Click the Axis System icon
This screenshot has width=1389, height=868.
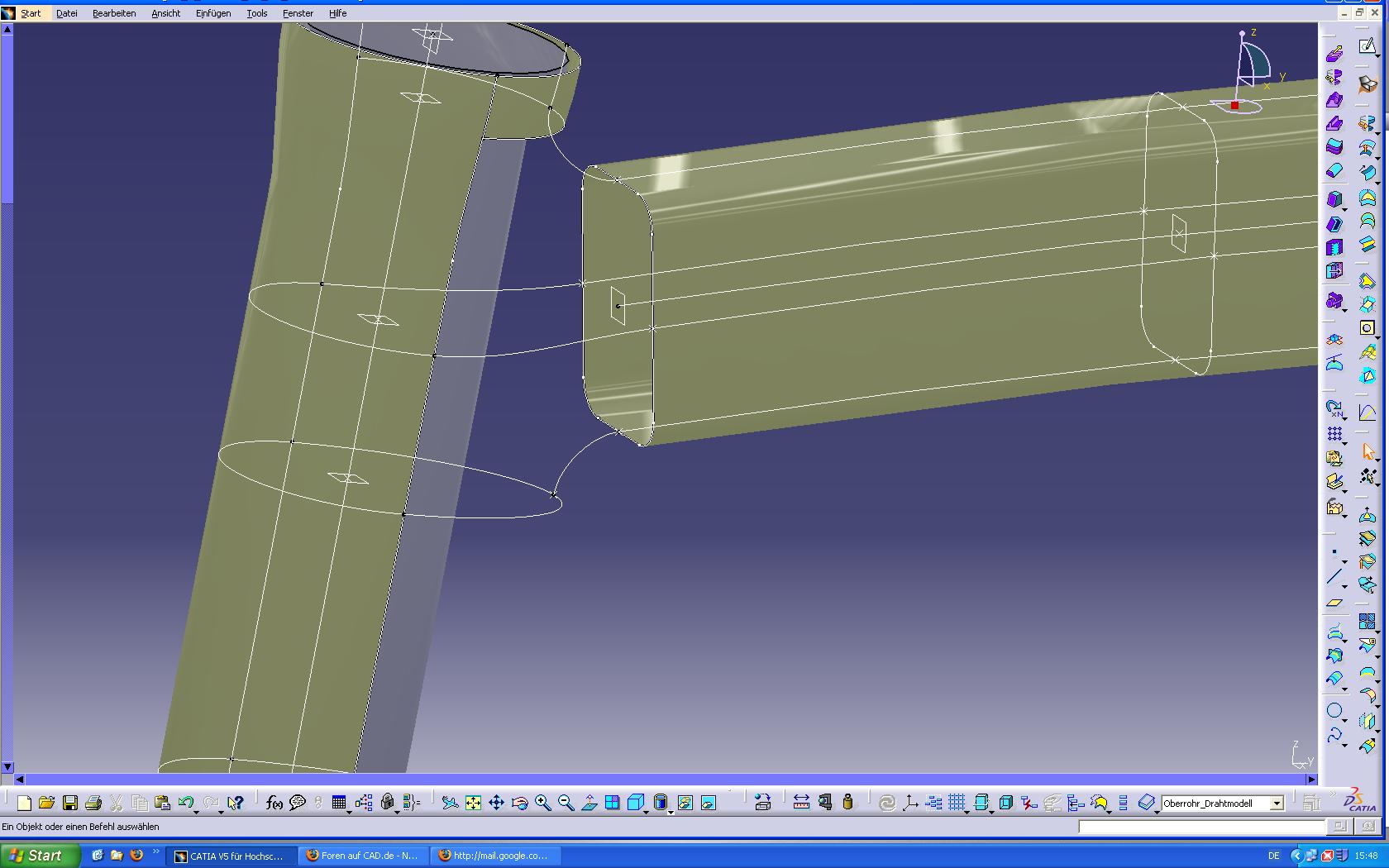(x=910, y=803)
